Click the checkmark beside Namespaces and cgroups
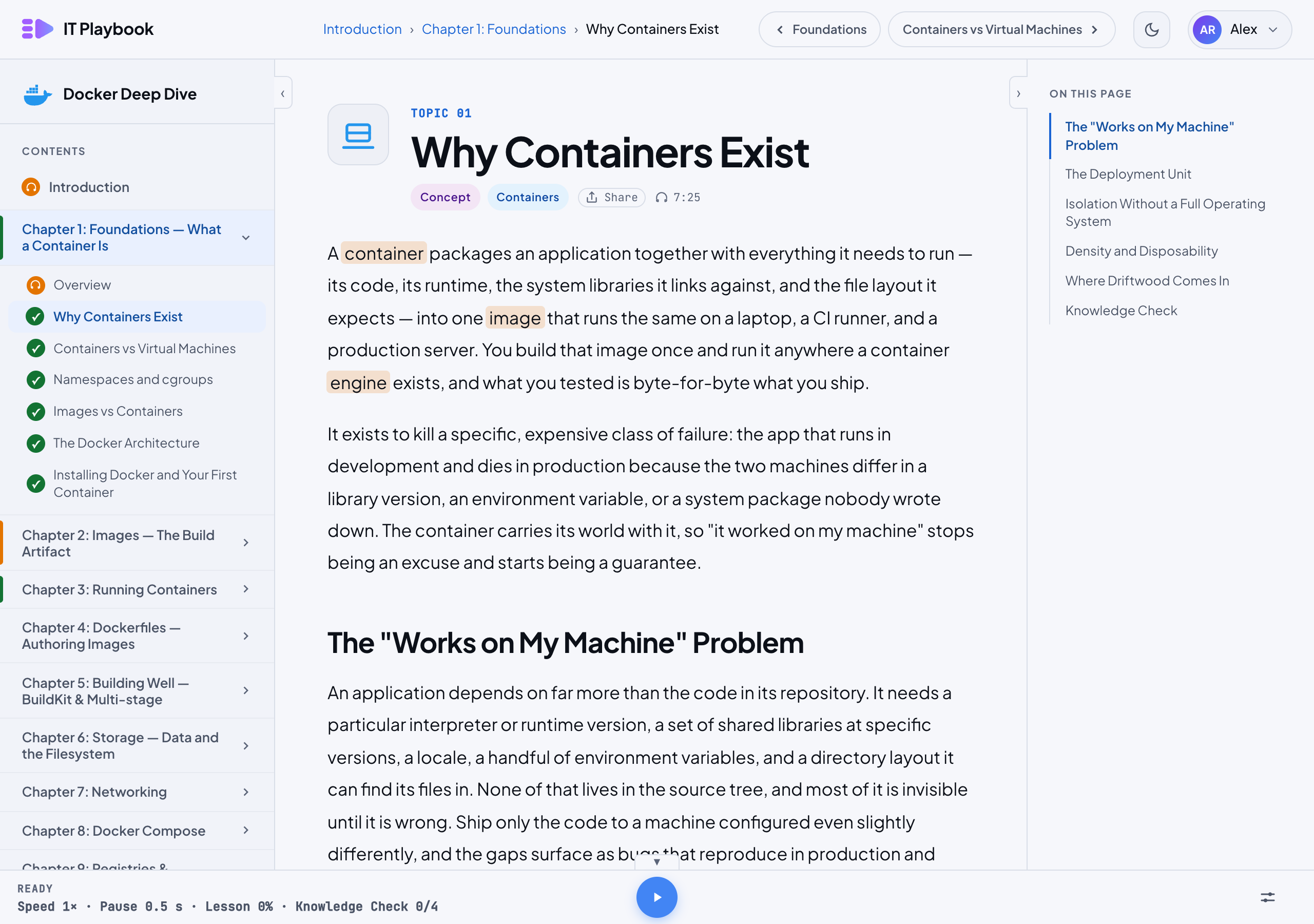This screenshot has height=924, width=1314. [36, 379]
